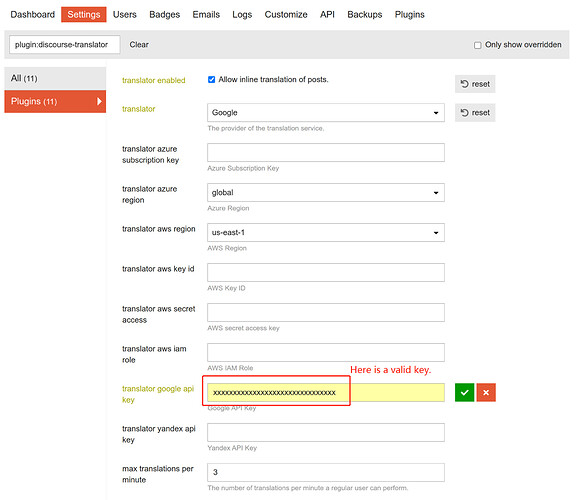Toggle Only show overridden checkbox
Viewport: 579px width, 500px height.
[x=477, y=45]
